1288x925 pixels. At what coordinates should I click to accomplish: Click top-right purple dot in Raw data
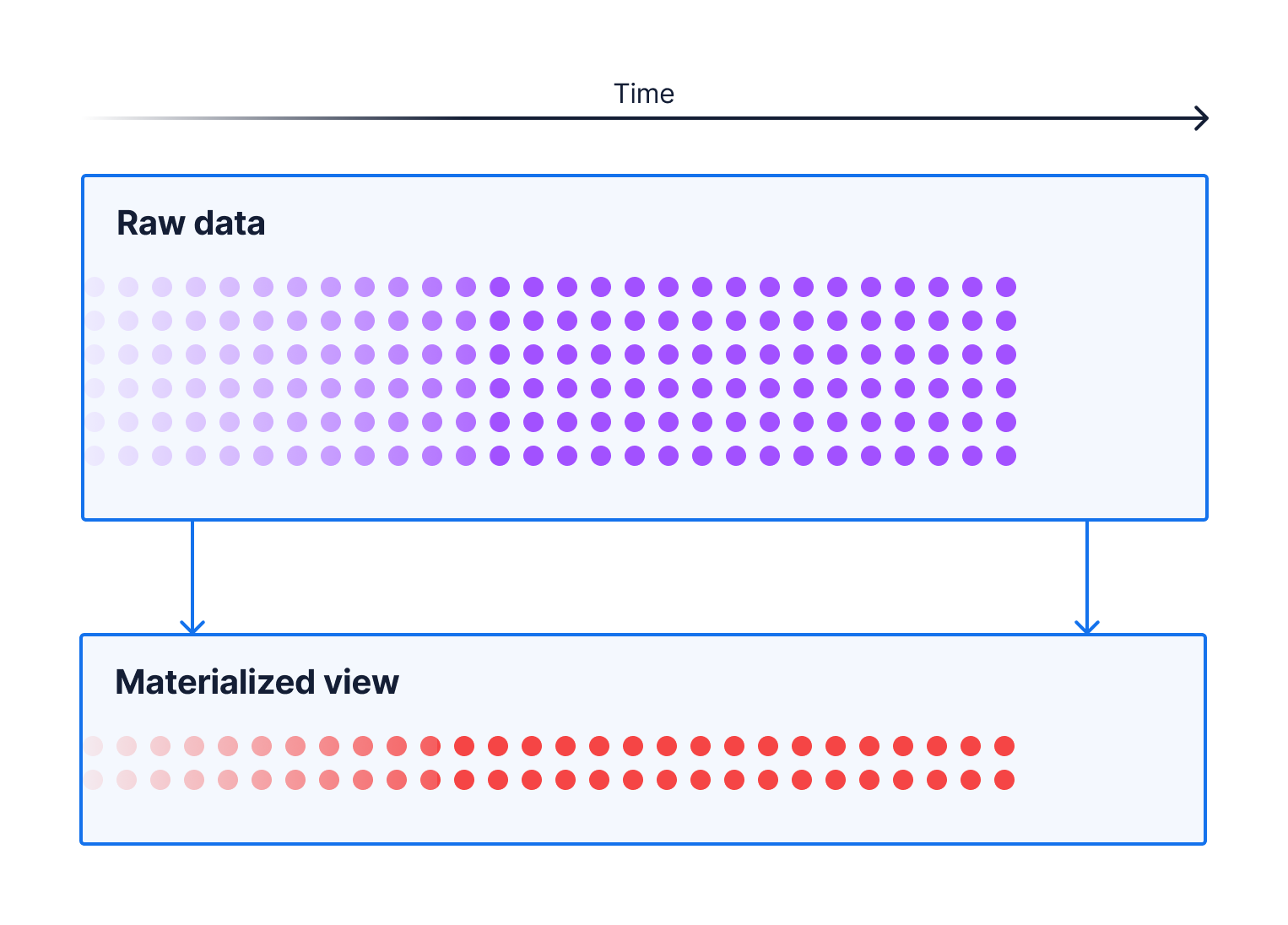tap(1006, 287)
